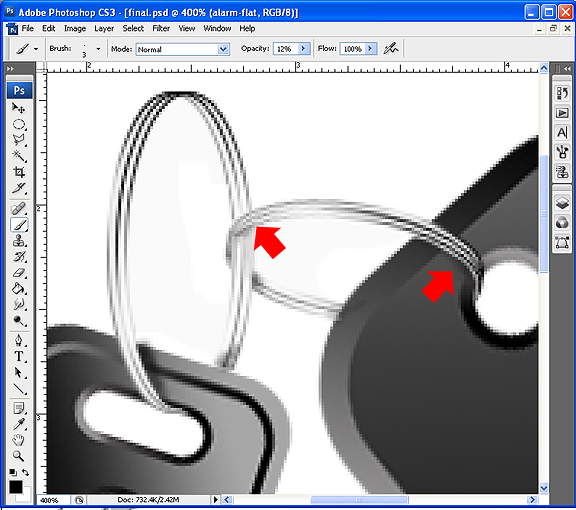The width and height of the screenshot is (576, 510).
Task: Click the 400% zoom field in status bar
Action: point(53,500)
